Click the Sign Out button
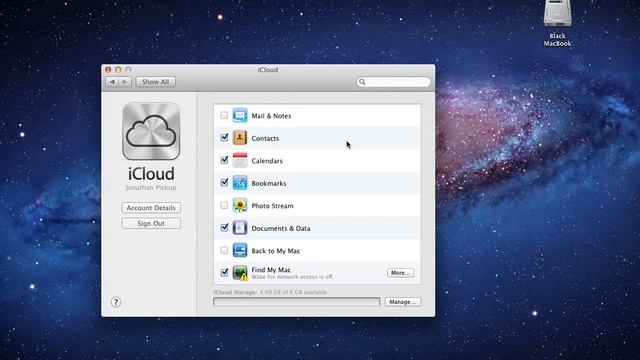The image size is (640, 360). [x=151, y=223]
